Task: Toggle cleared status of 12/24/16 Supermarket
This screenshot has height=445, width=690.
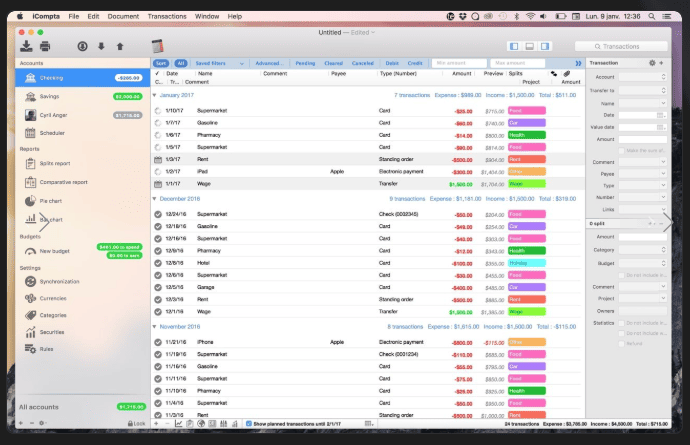Action: pyautogui.click(x=158, y=214)
